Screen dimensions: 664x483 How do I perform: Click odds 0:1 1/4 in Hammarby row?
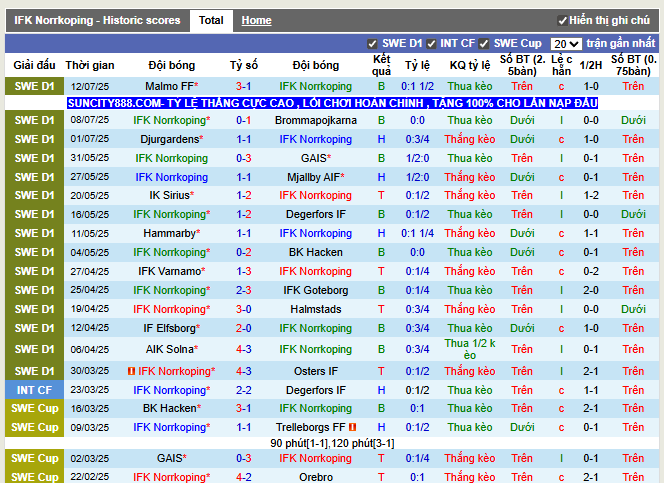[418, 233]
